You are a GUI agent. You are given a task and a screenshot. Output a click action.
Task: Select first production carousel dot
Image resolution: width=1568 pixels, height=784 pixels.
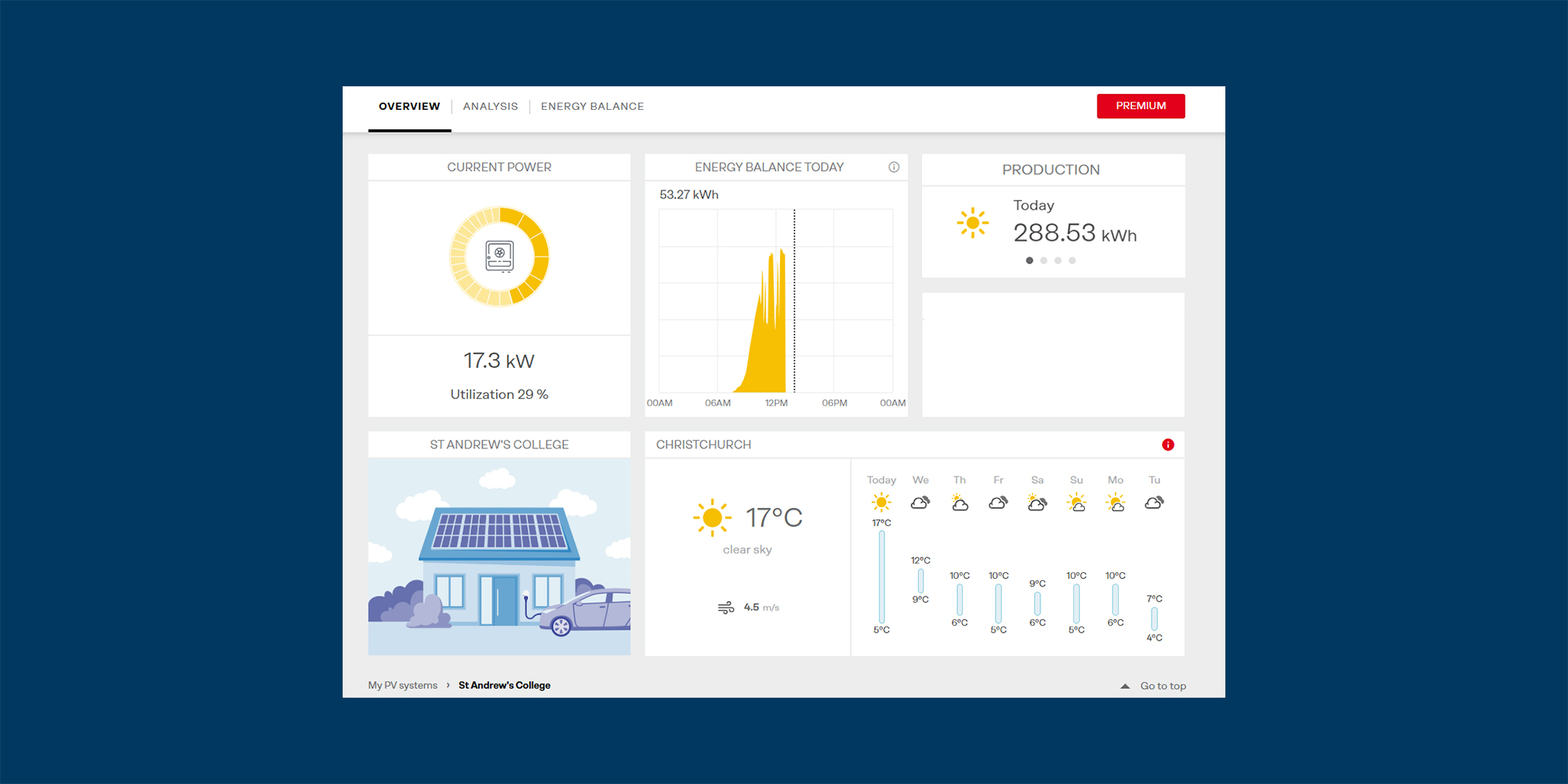[x=1029, y=260]
